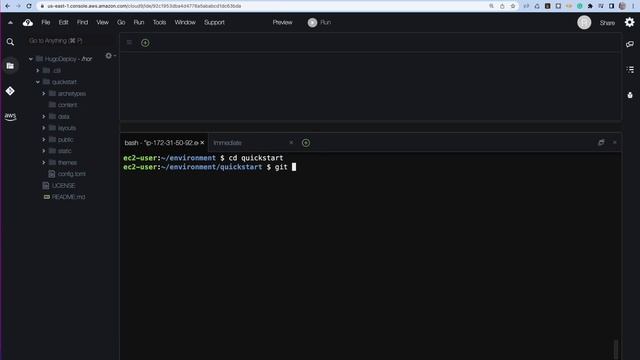Click the terminal scrollbar thumb
This screenshot has height=360, width=640.
(x=616, y=349)
